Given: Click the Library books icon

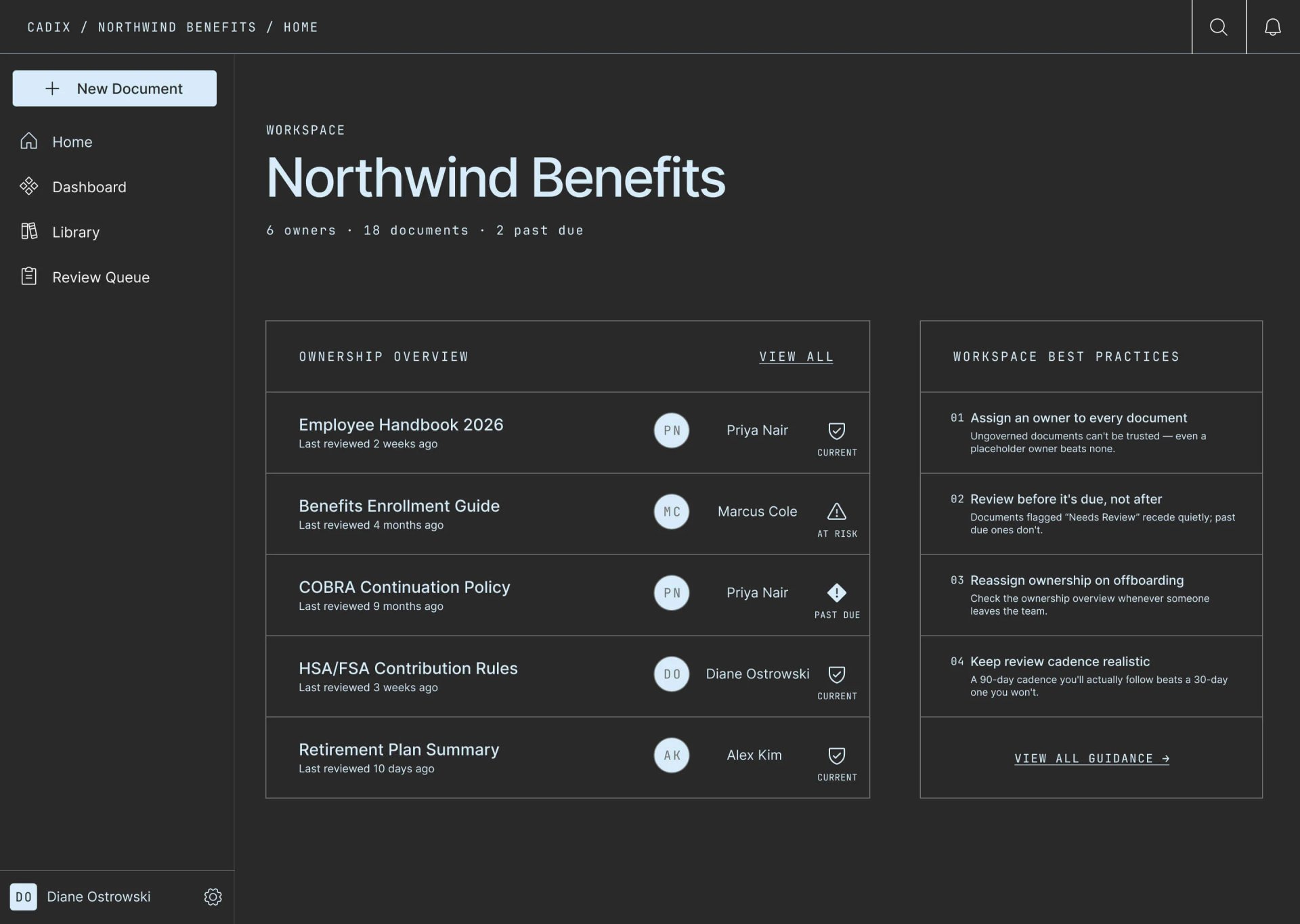Looking at the screenshot, I should coord(28,232).
